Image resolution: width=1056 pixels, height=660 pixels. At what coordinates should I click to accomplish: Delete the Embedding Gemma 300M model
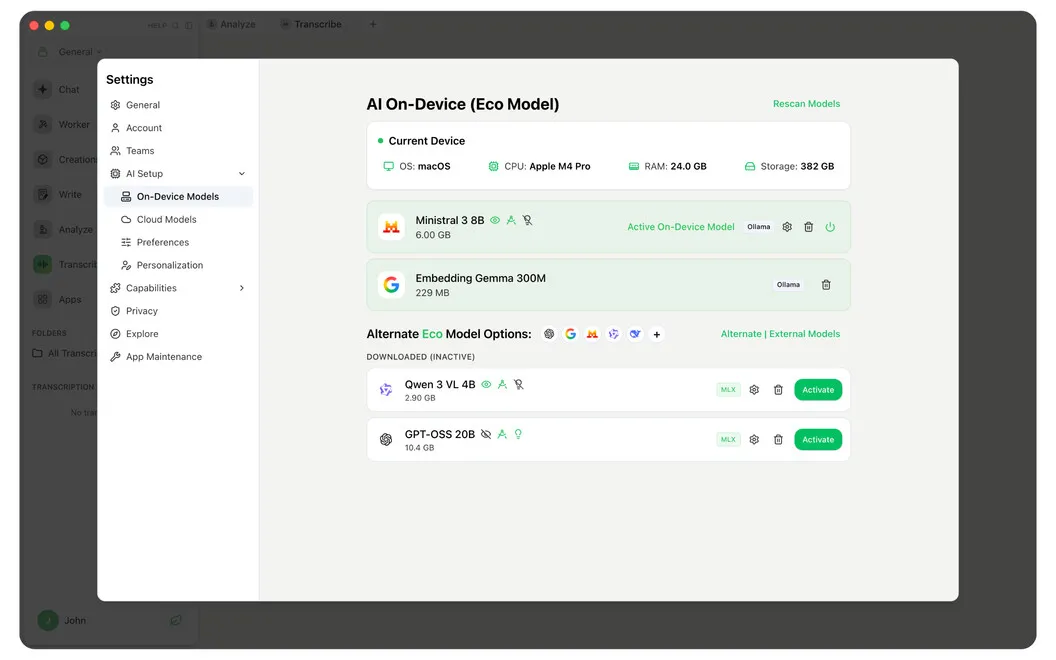[x=826, y=285]
